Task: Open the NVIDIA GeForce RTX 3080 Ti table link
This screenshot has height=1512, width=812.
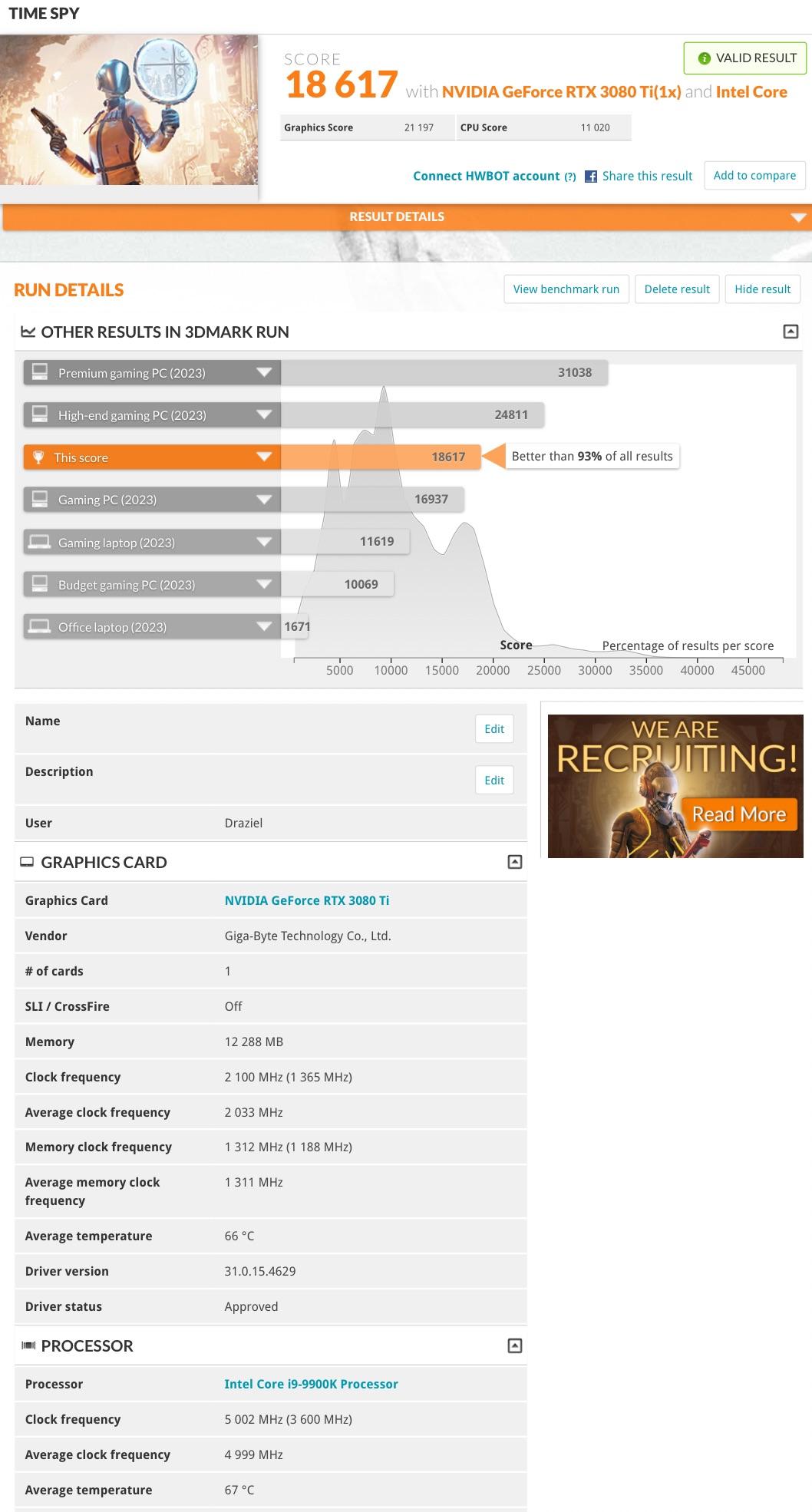Action: click(307, 900)
